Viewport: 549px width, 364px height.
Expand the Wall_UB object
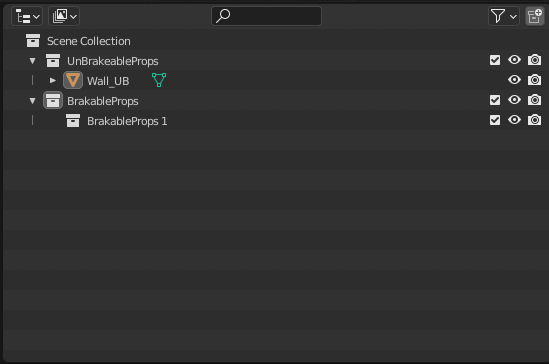coord(53,81)
